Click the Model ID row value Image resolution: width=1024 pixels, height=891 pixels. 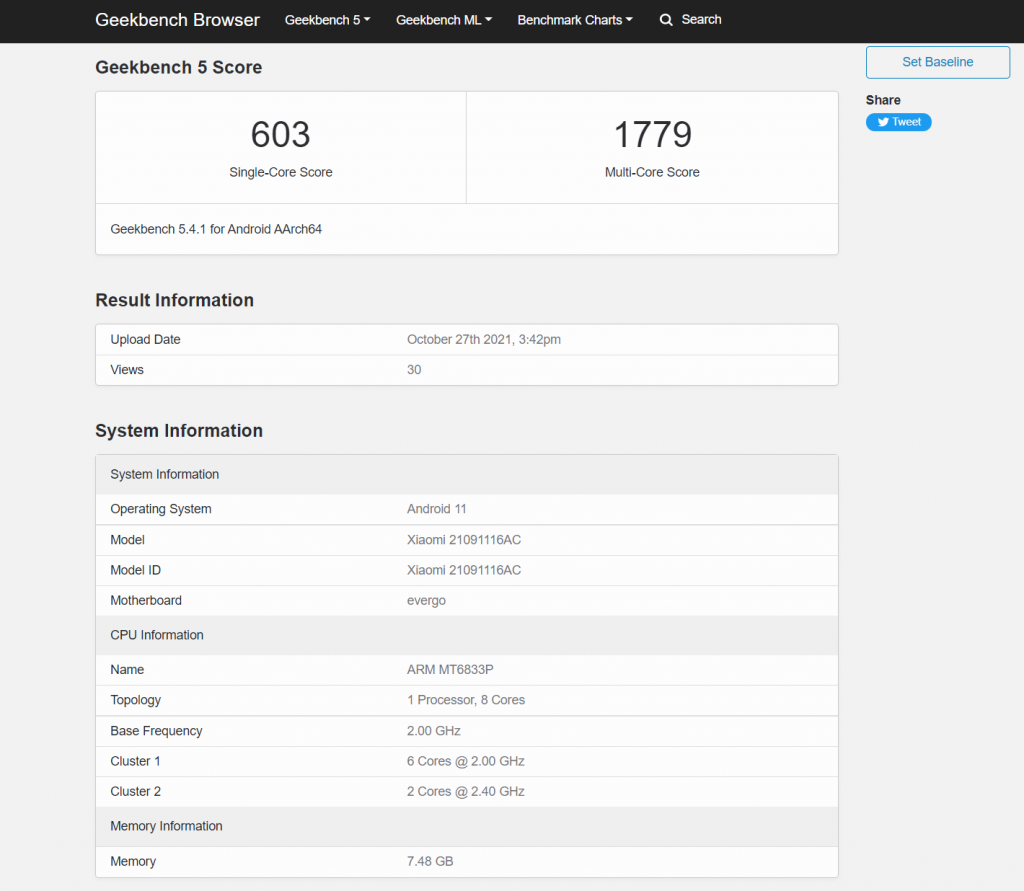point(463,570)
